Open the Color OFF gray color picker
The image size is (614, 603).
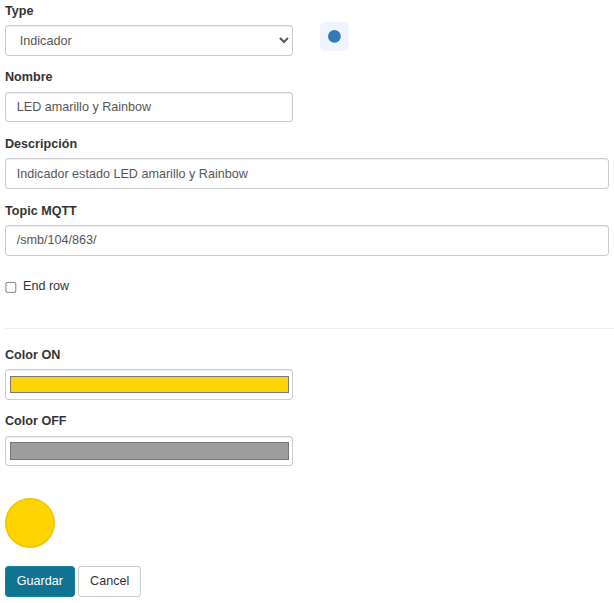click(x=149, y=451)
